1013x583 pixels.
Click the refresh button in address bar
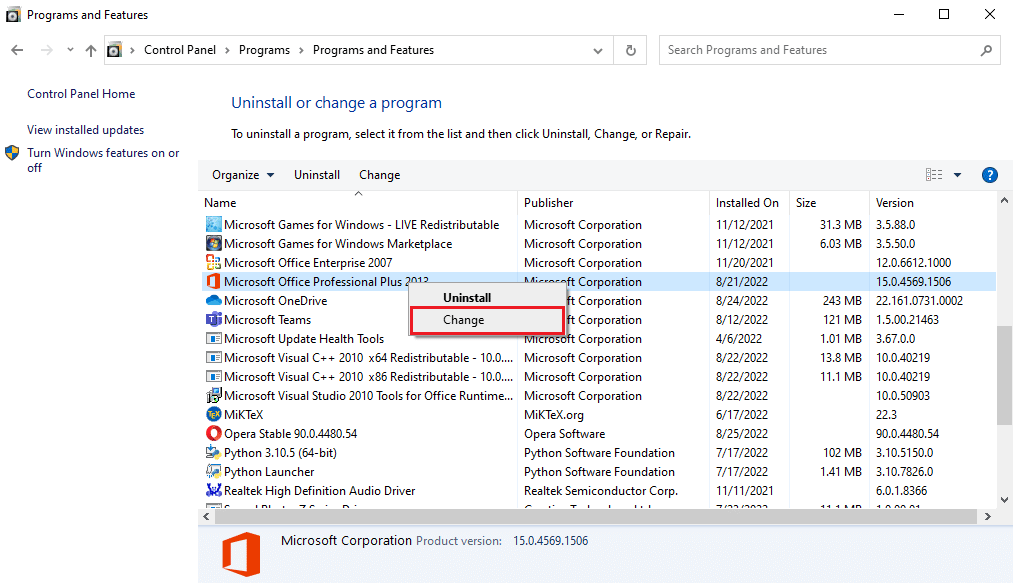pos(631,50)
